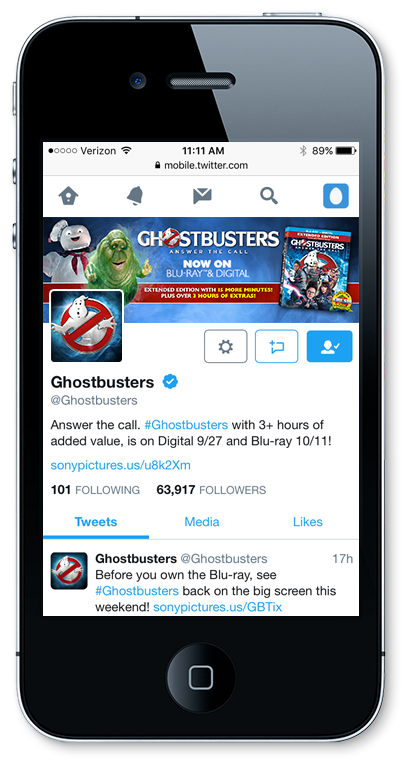Image resolution: width=406 pixels, height=763 pixels.
Task: Open the sonypictures.us/u8k2Xm link
Action: tap(121, 466)
